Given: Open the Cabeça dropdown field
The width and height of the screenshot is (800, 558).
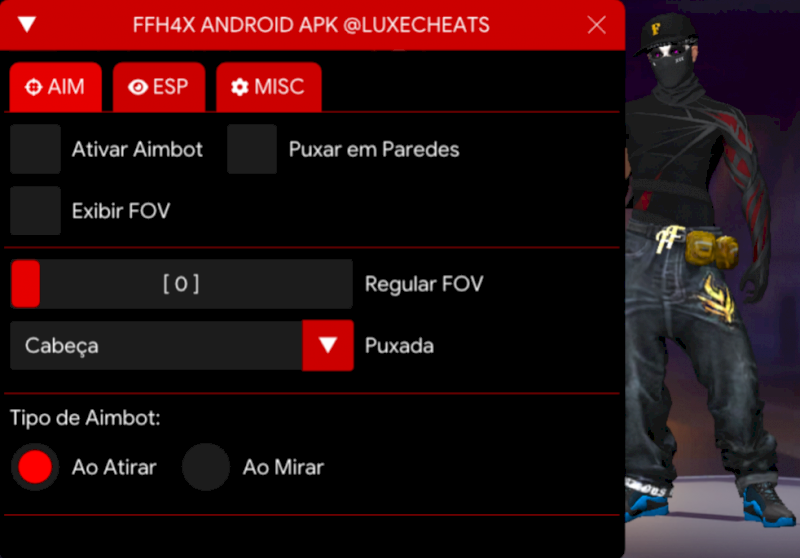Looking at the screenshot, I should (156, 345).
